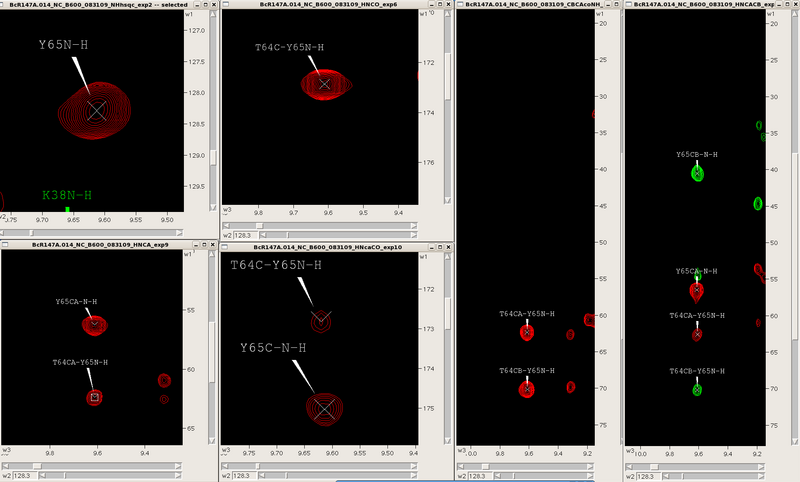Screen dimensions: 800x482
Task: Activate the HNCA_exp9 window title bar
Action: coord(100,245)
